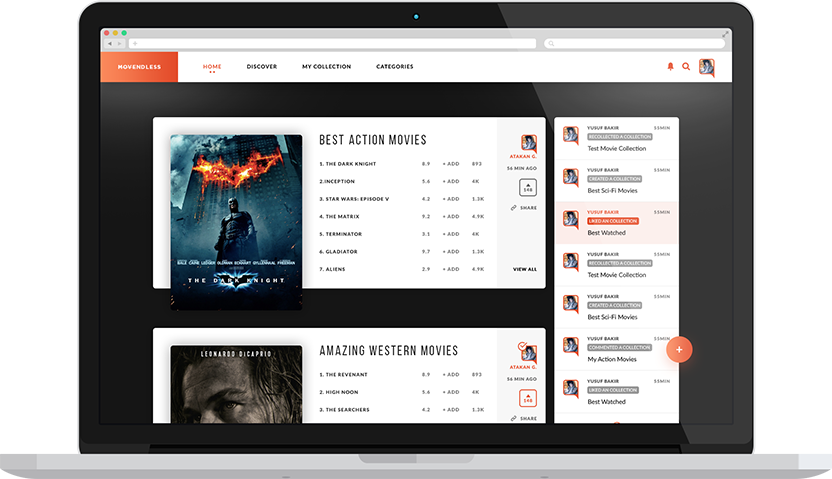
Task: Click the notifications bell icon
Action: click(670, 66)
